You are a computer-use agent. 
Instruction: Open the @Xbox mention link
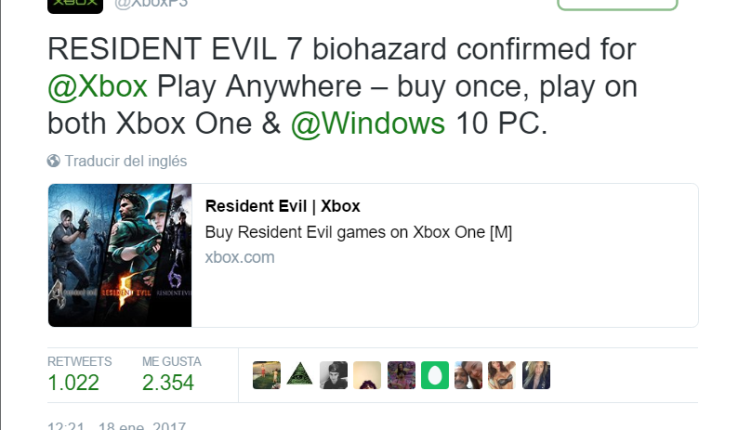tap(97, 87)
